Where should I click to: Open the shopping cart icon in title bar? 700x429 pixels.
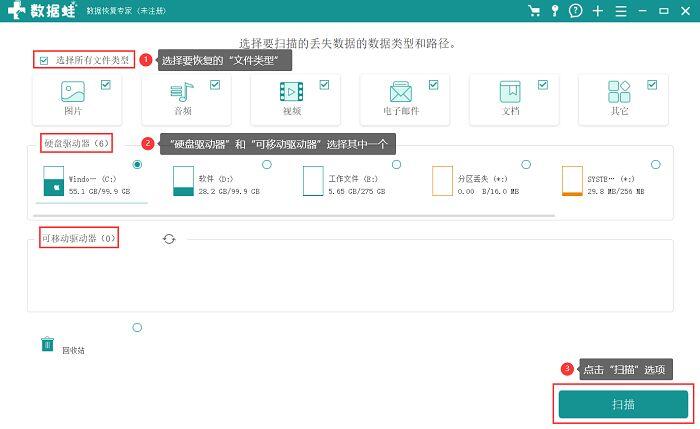tap(534, 11)
